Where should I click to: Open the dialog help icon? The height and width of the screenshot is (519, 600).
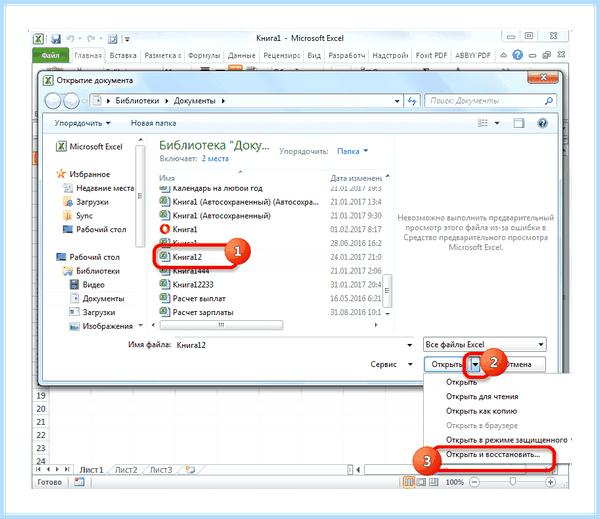tap(542, 123)
